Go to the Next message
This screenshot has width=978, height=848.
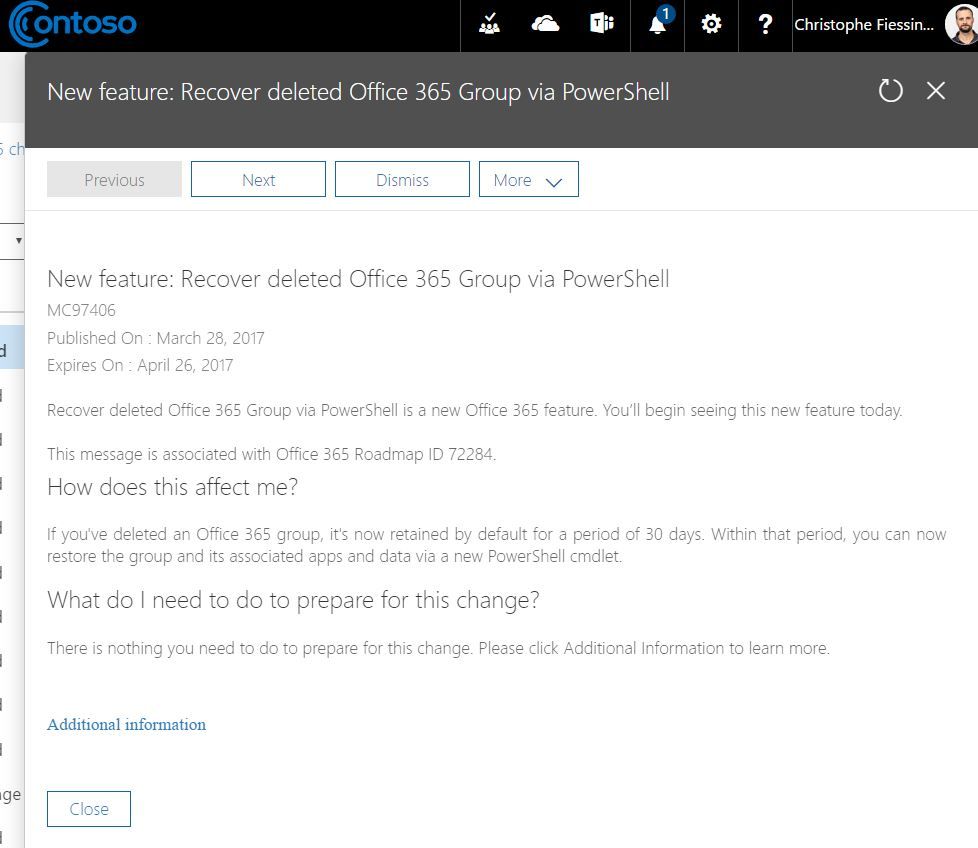(258, 180)
